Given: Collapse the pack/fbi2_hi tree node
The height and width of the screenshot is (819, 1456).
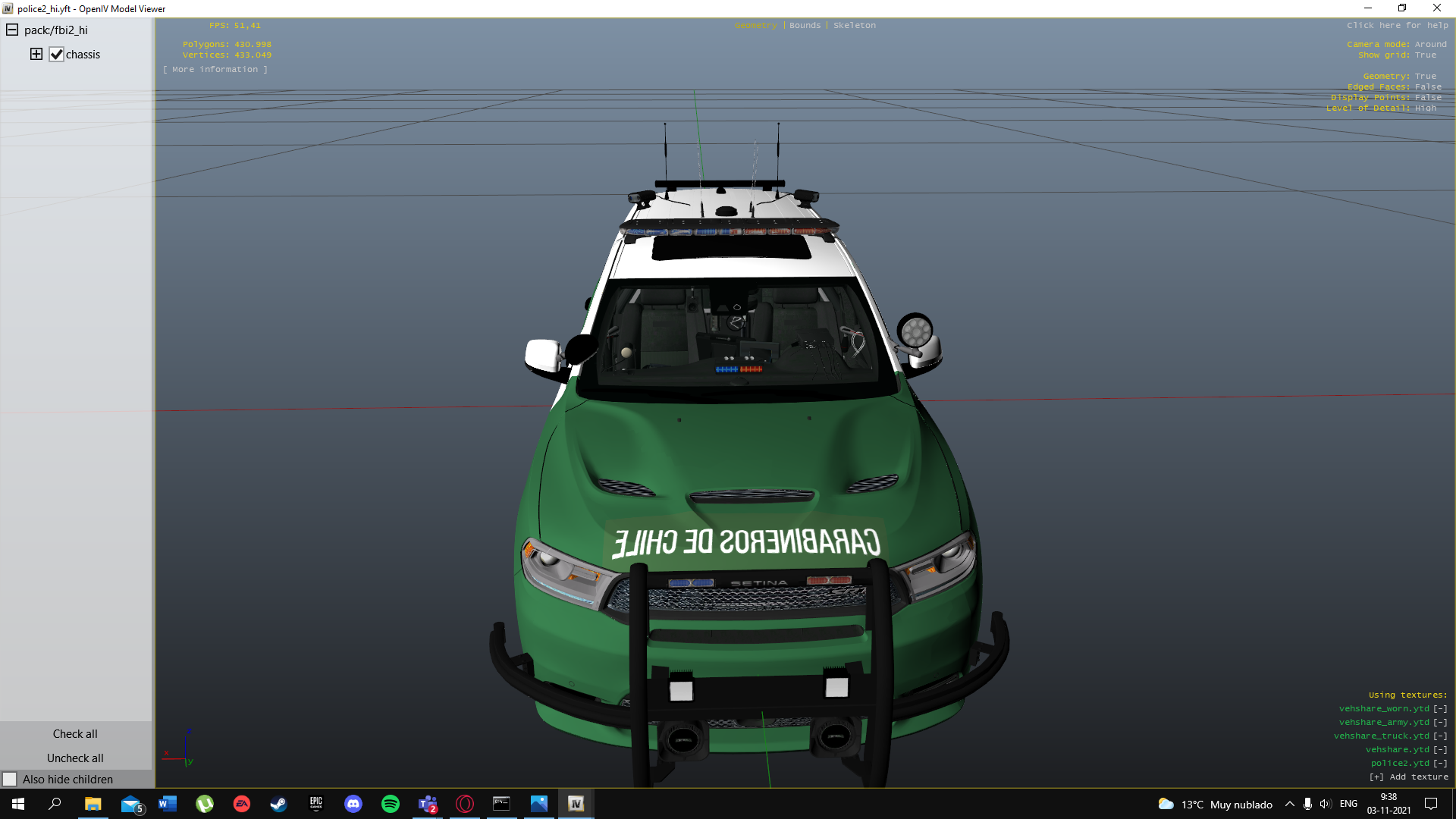Looking at the screenshot, I should [x=12, y=30].
